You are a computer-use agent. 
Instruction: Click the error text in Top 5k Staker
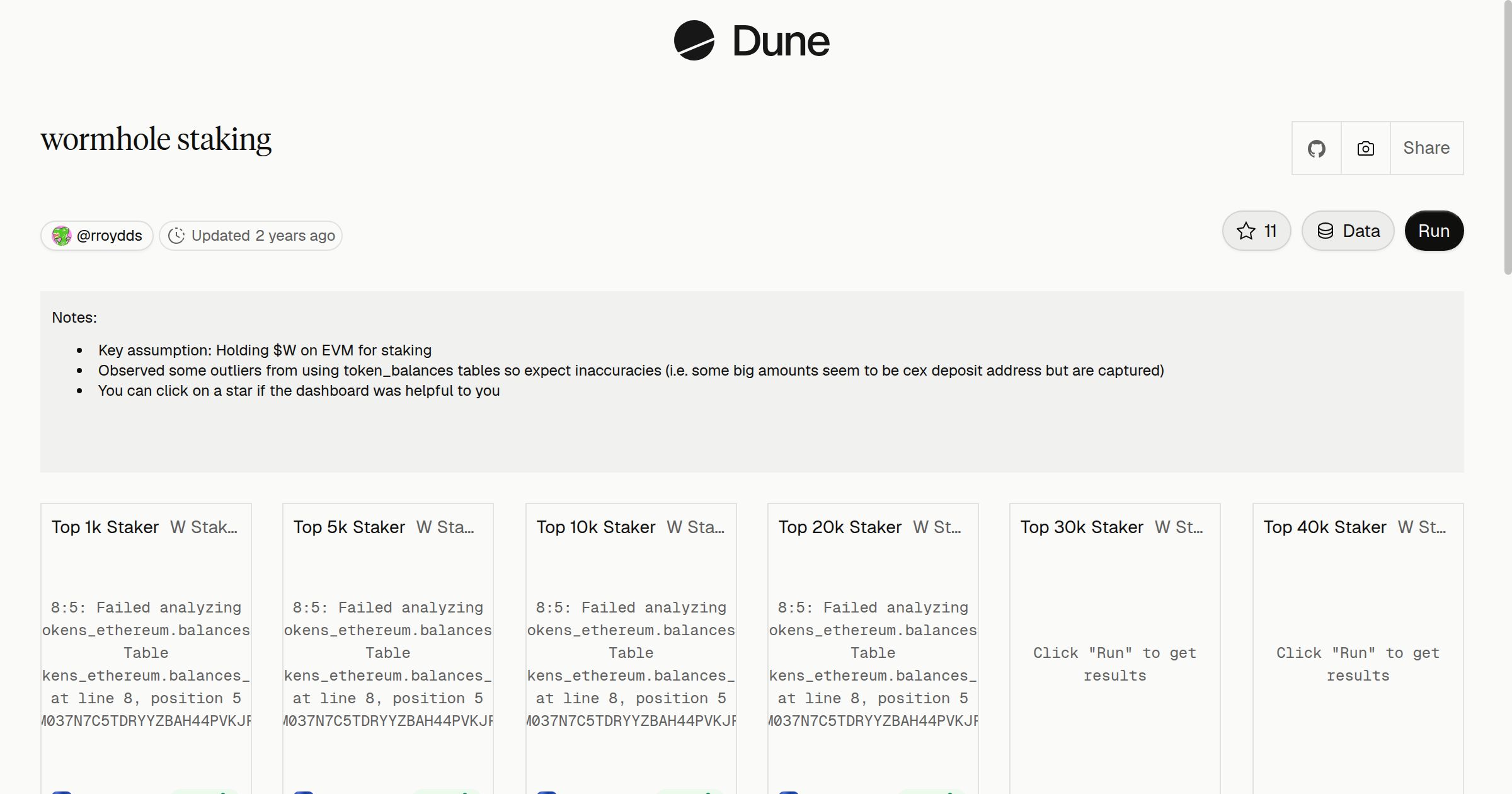[388, 664]
